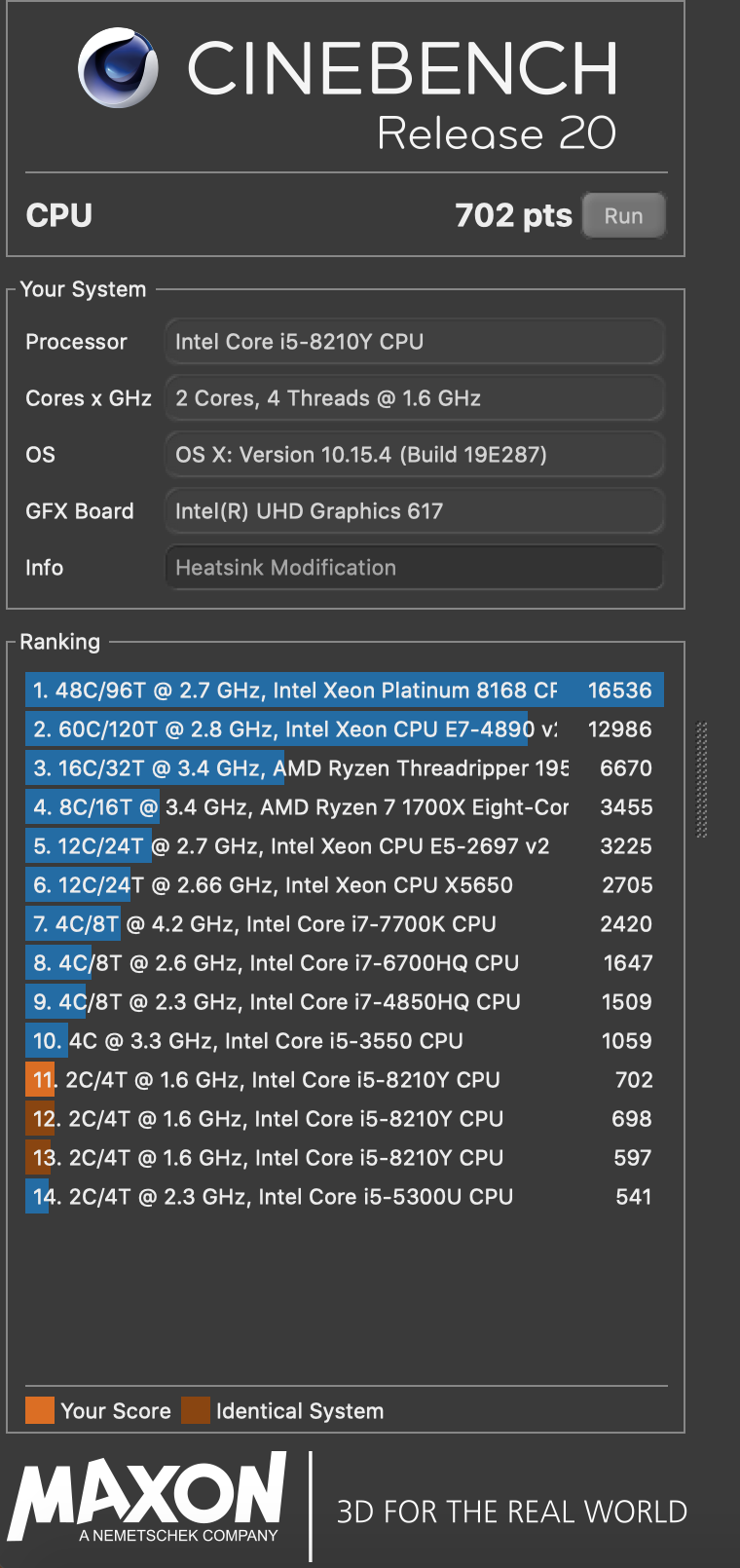Screen dimensions: 740x1568
Task: Select ranking row 8 Core i7-6700HQ
Action: pyautogui.click(x=345, y=963)
